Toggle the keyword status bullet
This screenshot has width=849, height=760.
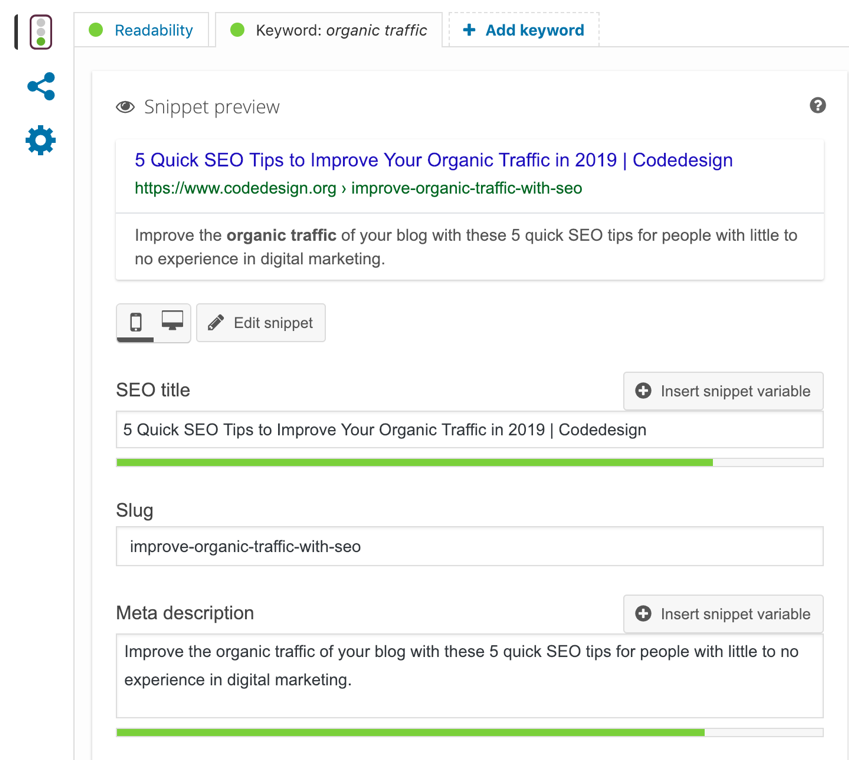[237, 30]
